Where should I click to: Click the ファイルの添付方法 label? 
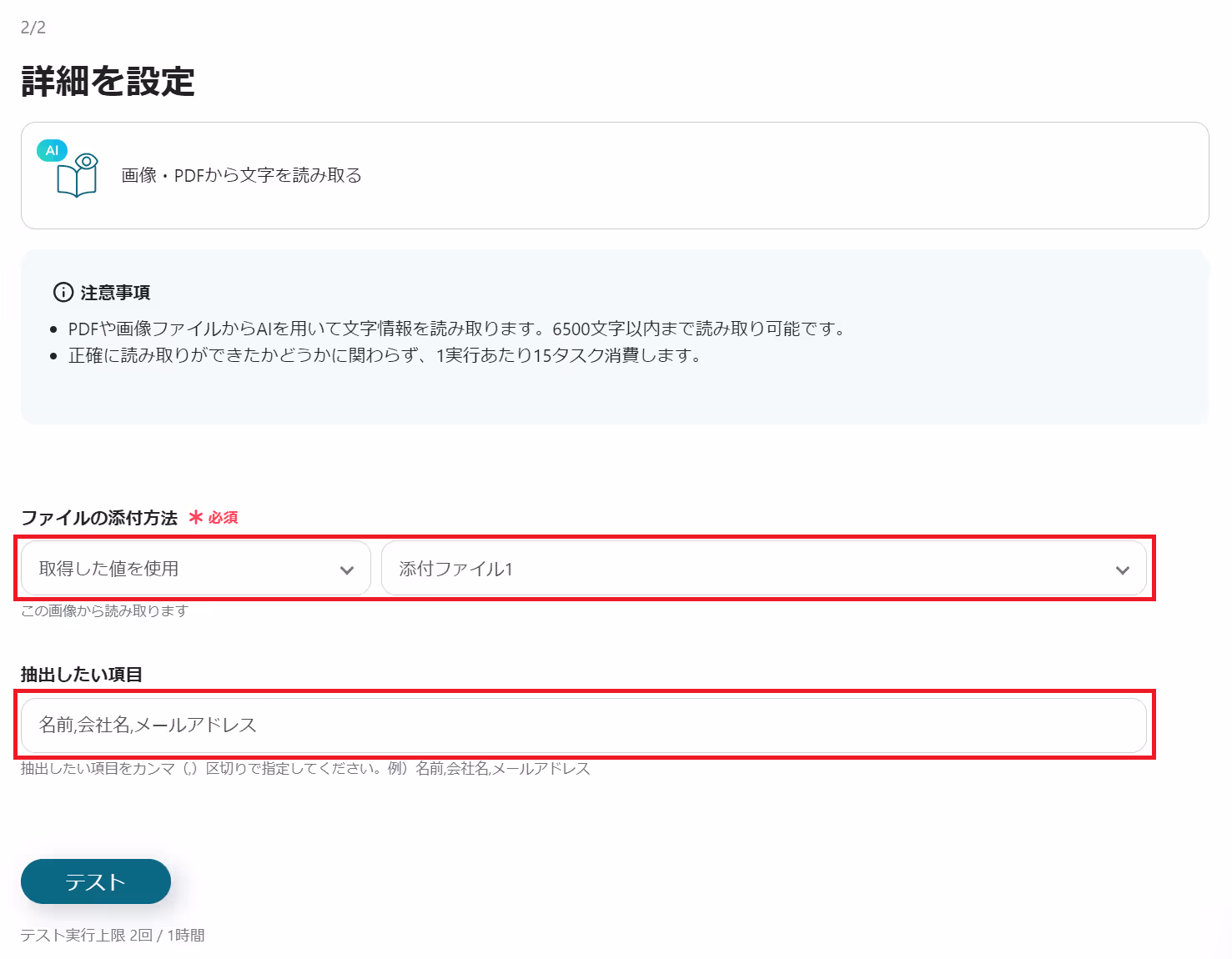[x=99, y=518]
